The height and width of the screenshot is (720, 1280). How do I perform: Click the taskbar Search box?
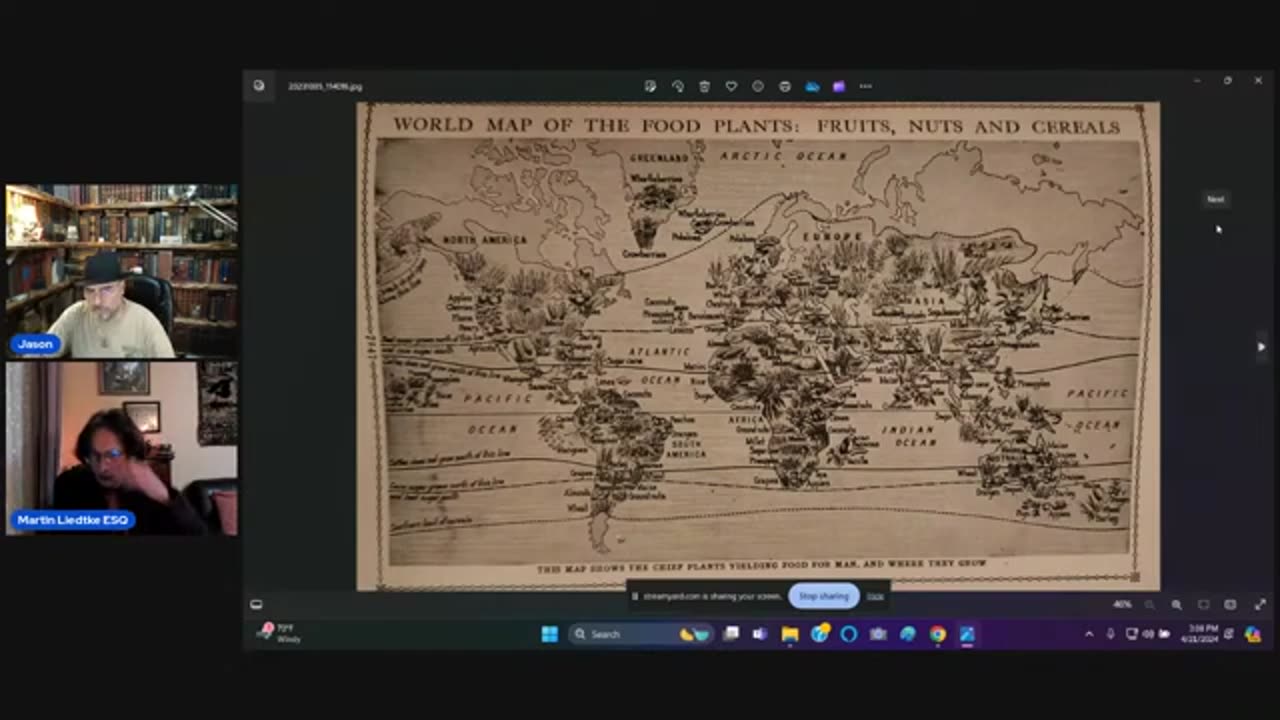point(640,634)
